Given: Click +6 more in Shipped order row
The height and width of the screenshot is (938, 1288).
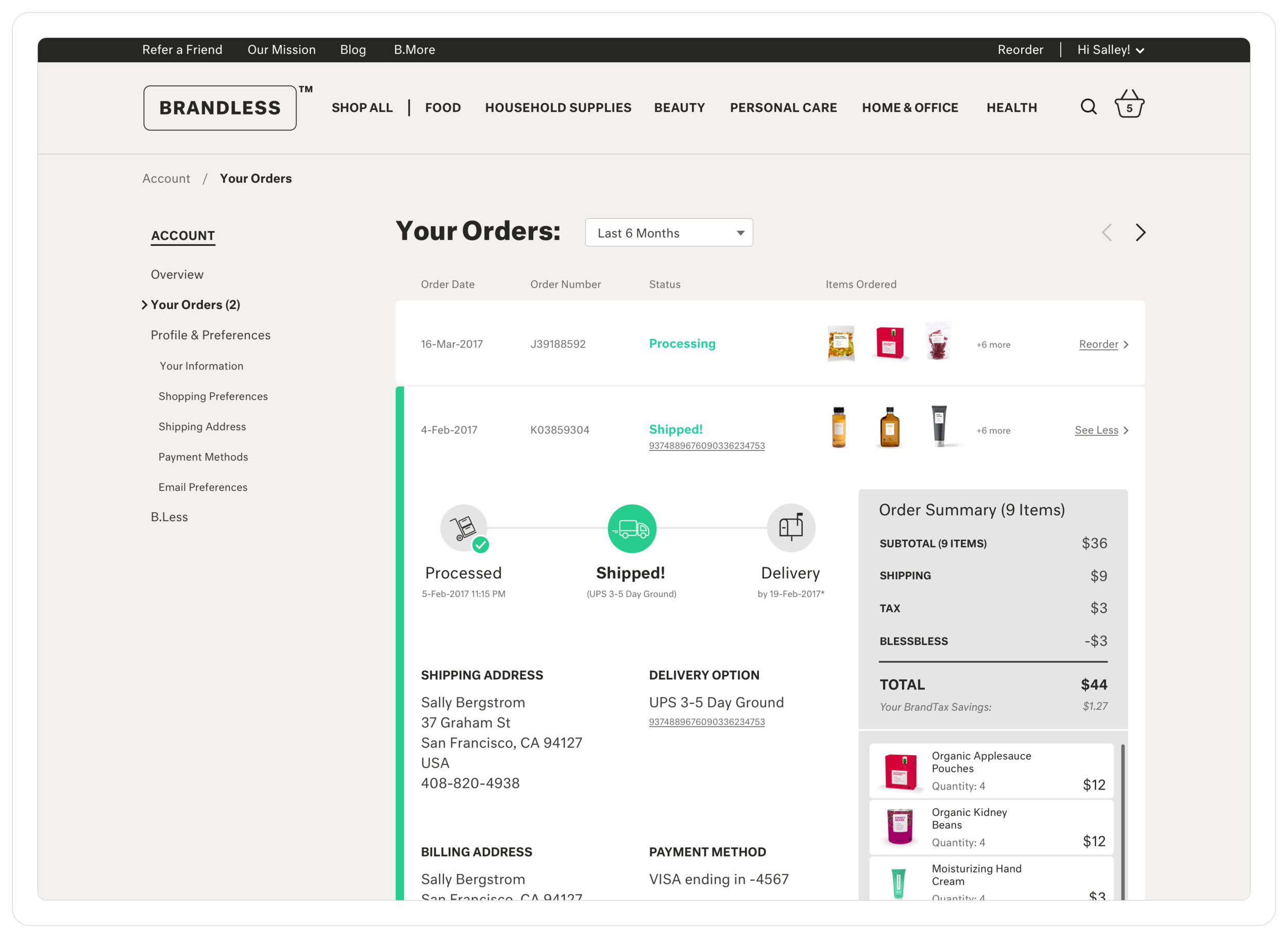Looking at the screenshot, I should point(993,431).
